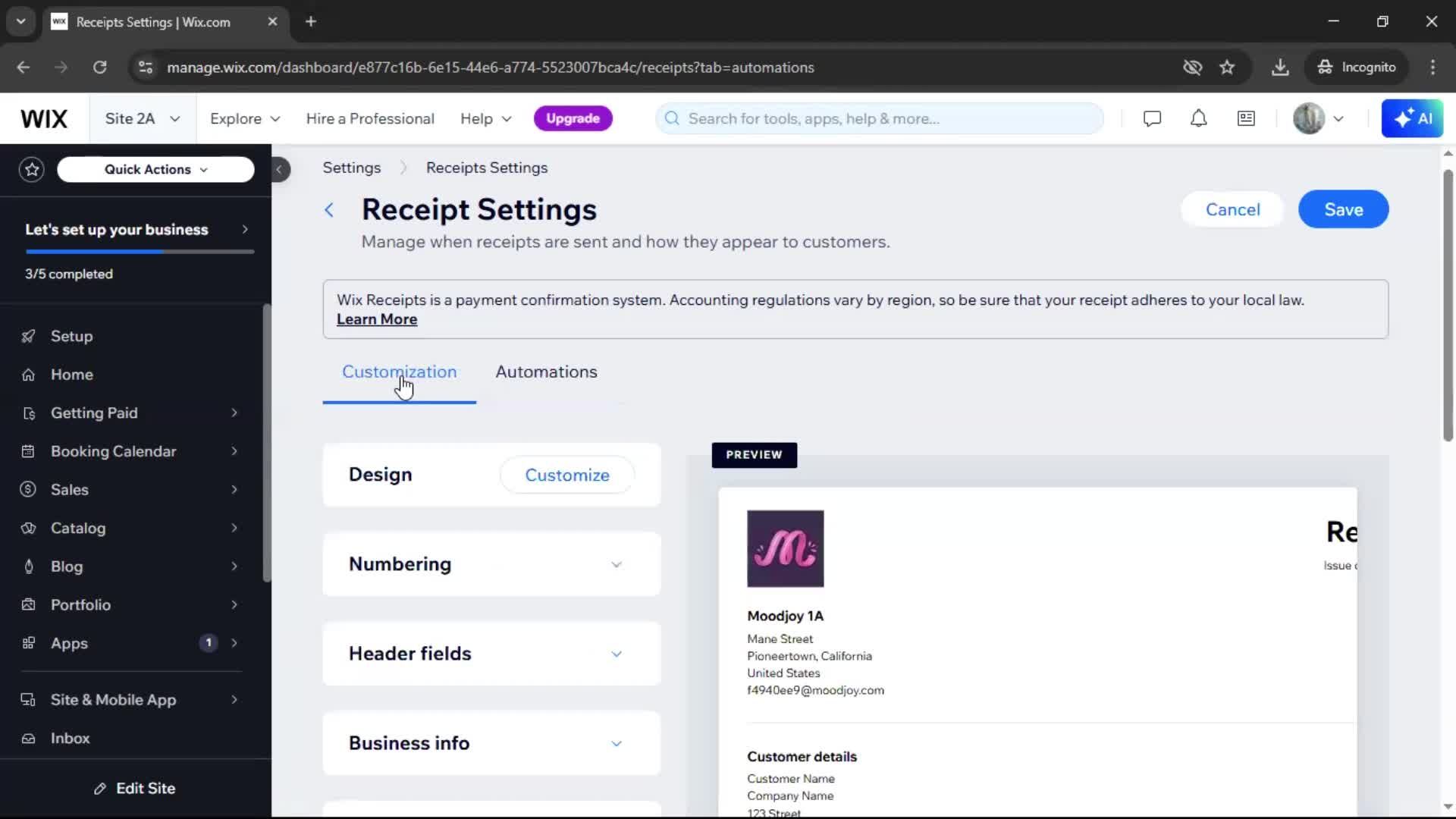
Task: Click the Catalog icon
Action: click(28, 529)
